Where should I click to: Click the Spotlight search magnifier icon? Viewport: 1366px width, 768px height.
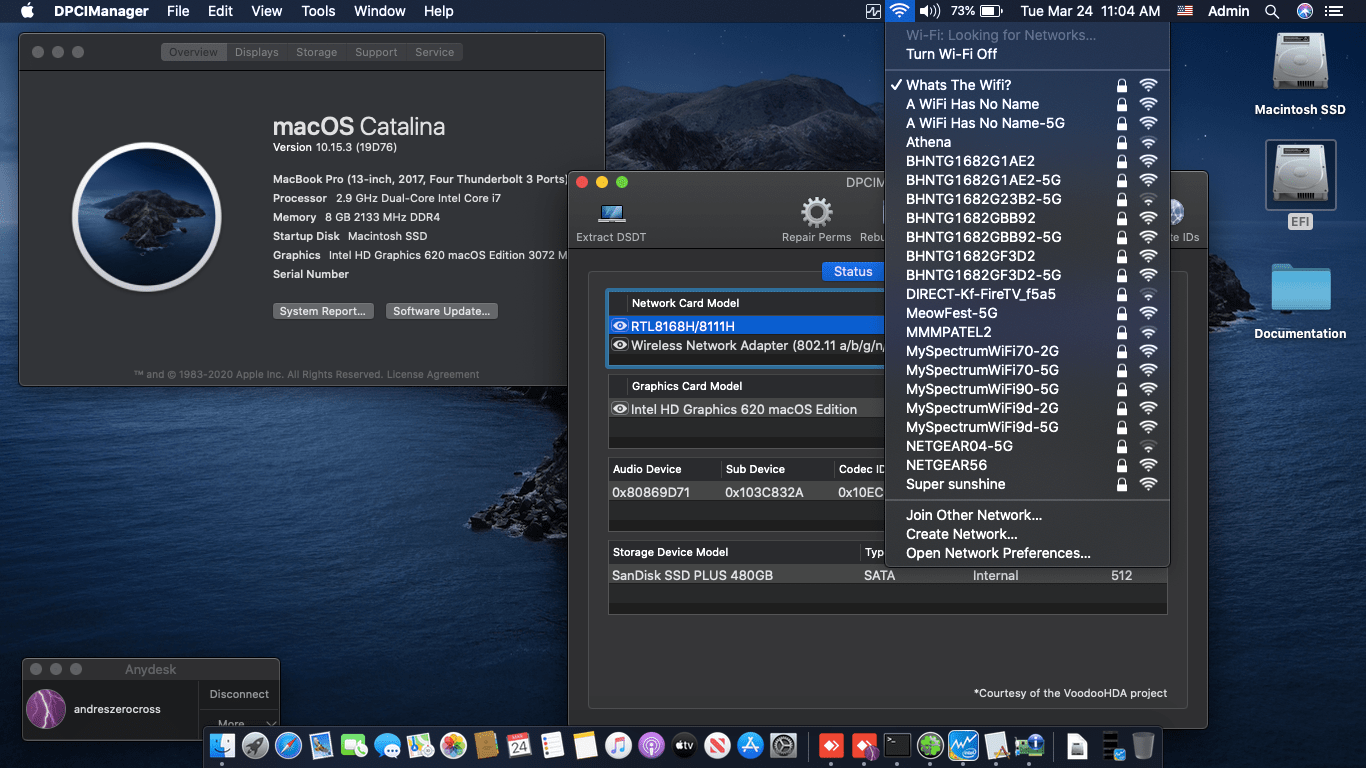pos(1271,11)
